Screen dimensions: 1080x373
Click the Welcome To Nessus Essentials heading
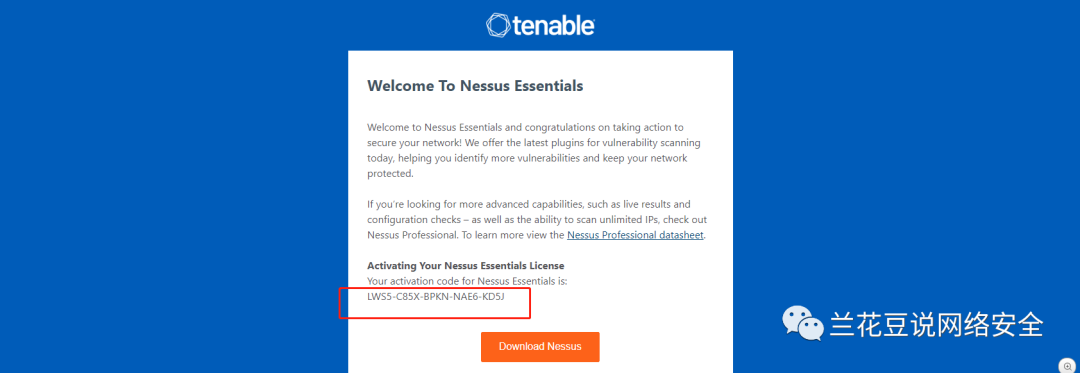click(x=475, y=86)
